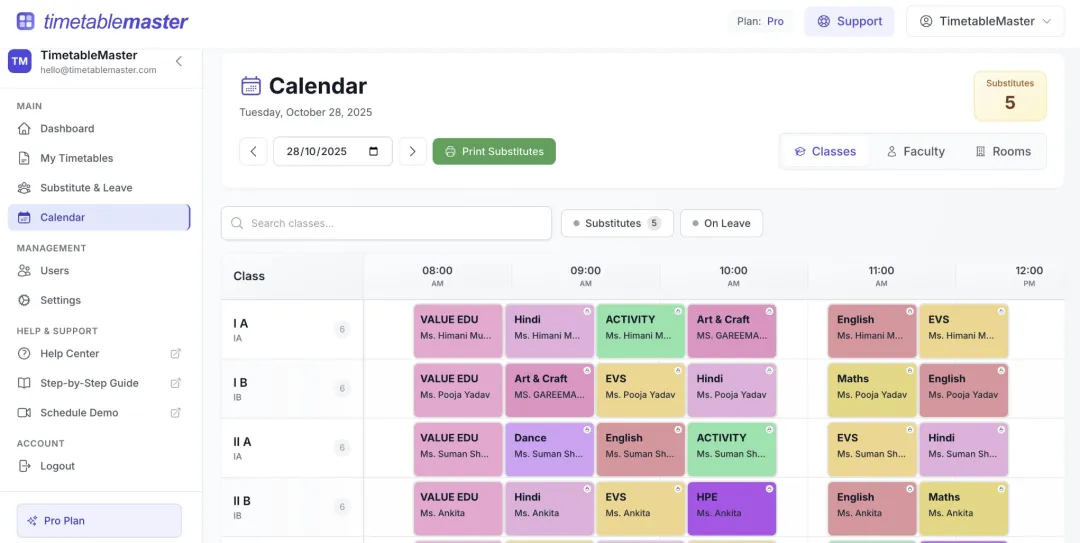1080x543 pixels.
Task: Switch to the Faculty tab
Action: (x=915, y=152)
